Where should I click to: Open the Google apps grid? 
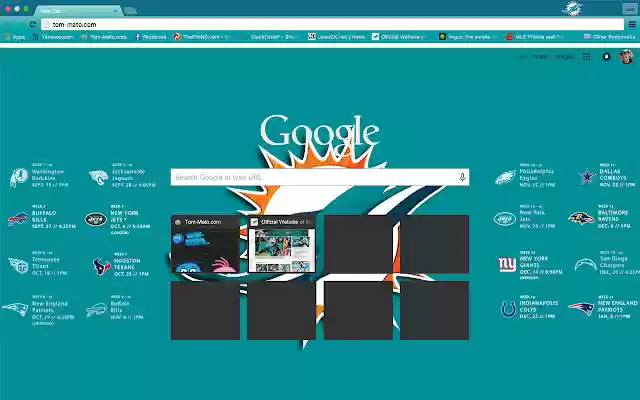pos(587,57)
